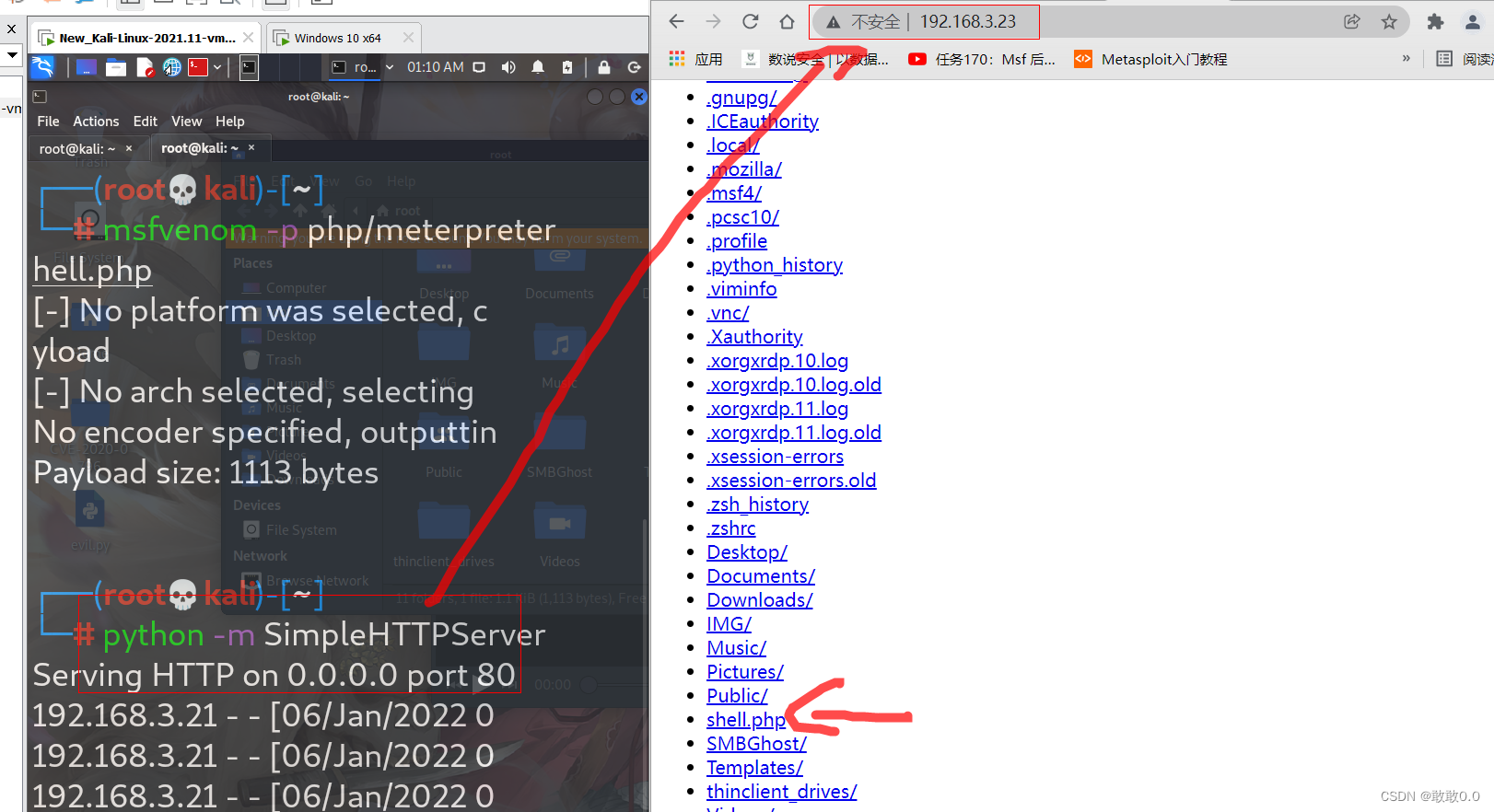Open the browser extensions puzzle icon
This screenshot has width=1494, height=812.
tap(1435, 21)
